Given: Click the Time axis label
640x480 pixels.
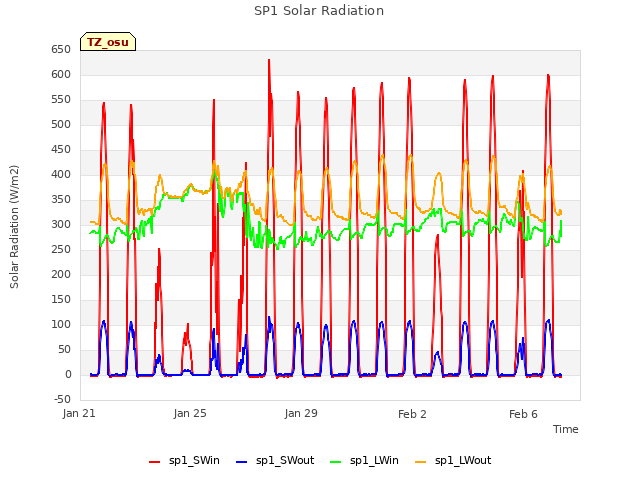Looking at the screenshot, I should click(565, 429).
